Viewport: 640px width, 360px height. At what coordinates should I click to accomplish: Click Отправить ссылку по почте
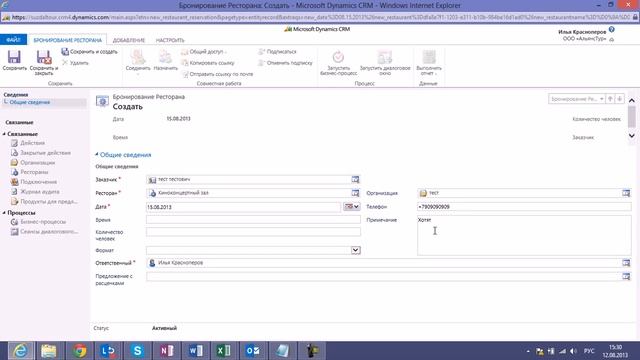[x=217, y=74]
